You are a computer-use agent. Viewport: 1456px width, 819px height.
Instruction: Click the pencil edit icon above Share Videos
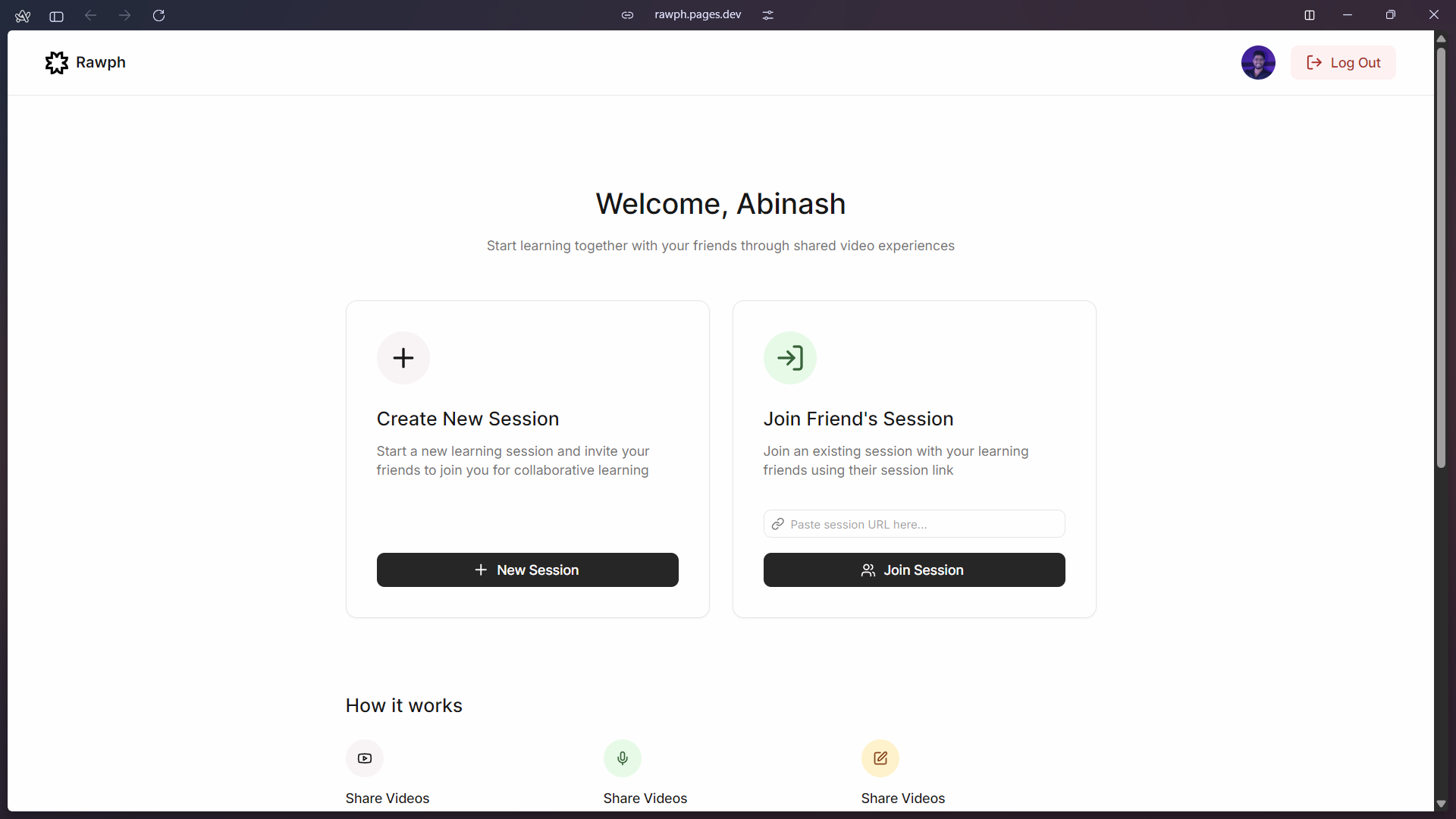point(880,758)
